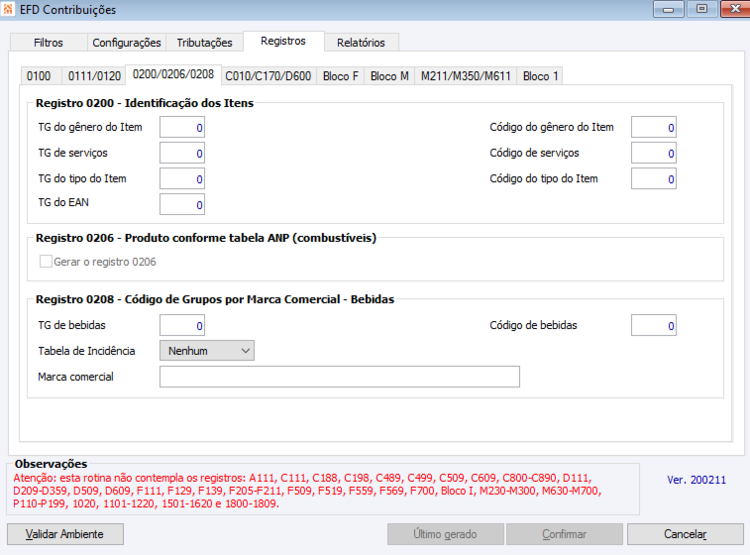750x555 pixels.
Task: Click the 'TG do EAN' label
Action: coord(63,202)
